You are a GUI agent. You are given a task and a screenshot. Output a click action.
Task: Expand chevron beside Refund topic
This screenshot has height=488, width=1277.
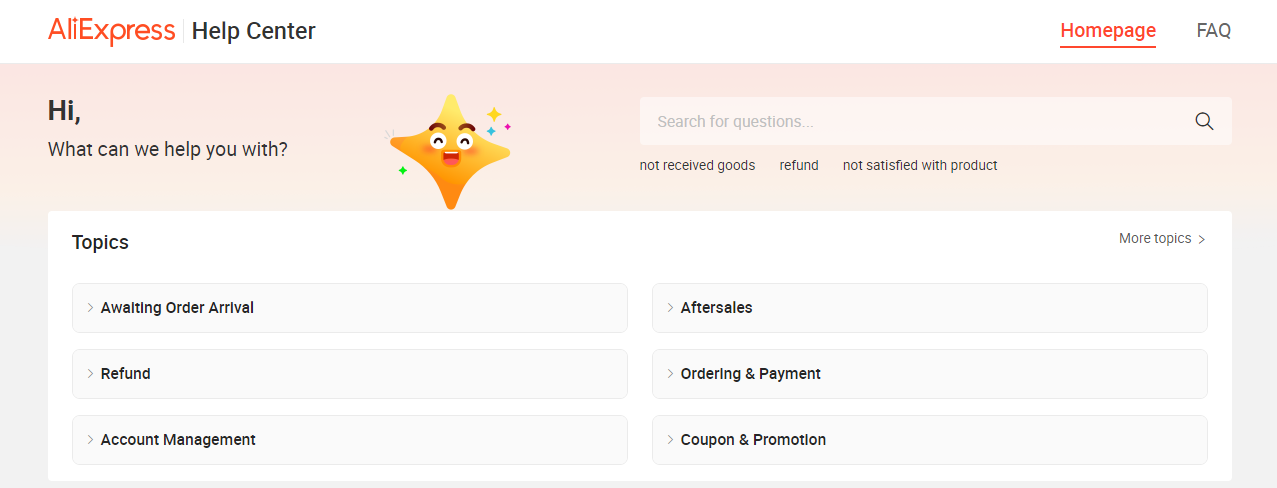pos(91,374)
